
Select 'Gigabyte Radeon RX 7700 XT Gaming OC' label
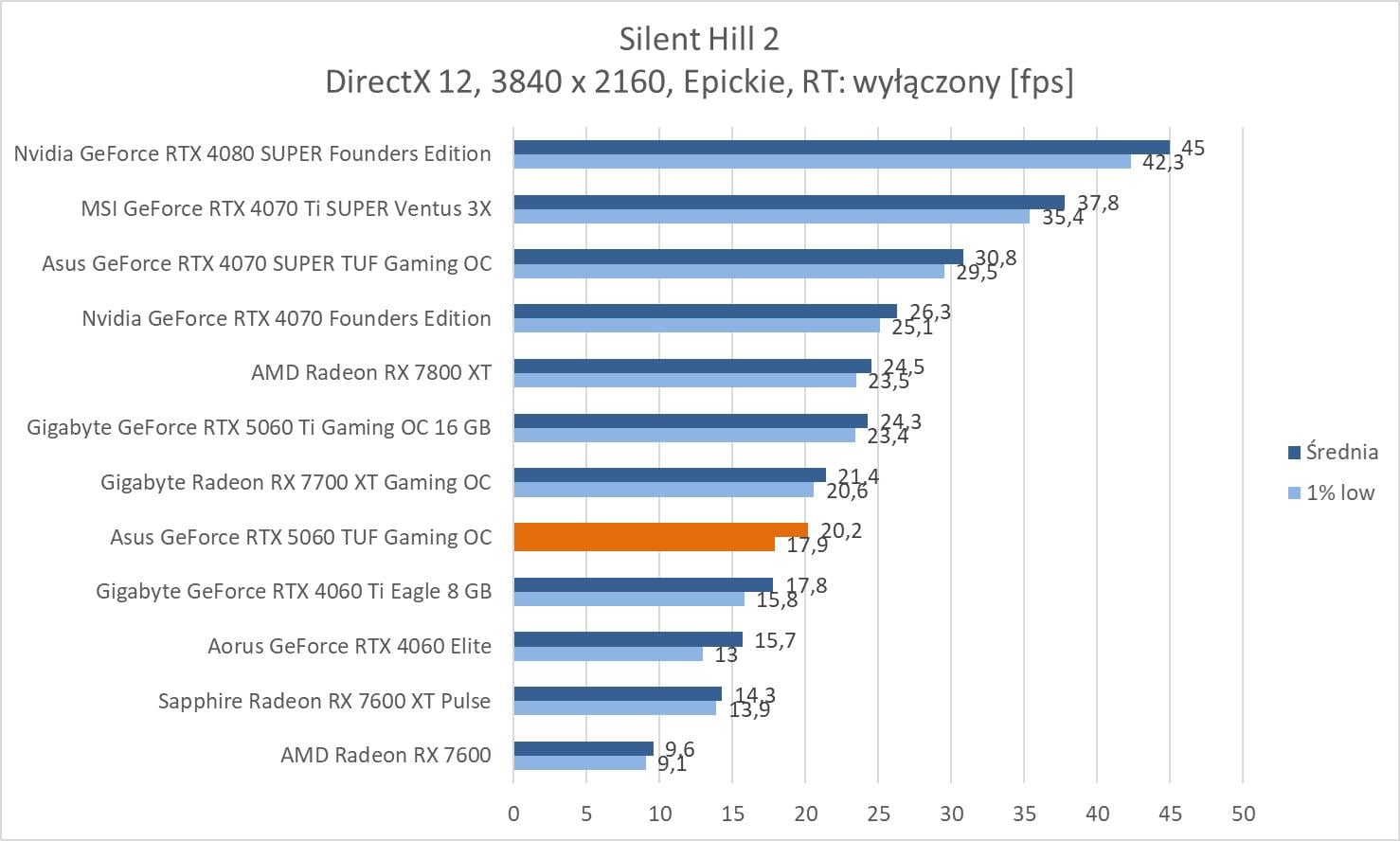tap(296, 482)
